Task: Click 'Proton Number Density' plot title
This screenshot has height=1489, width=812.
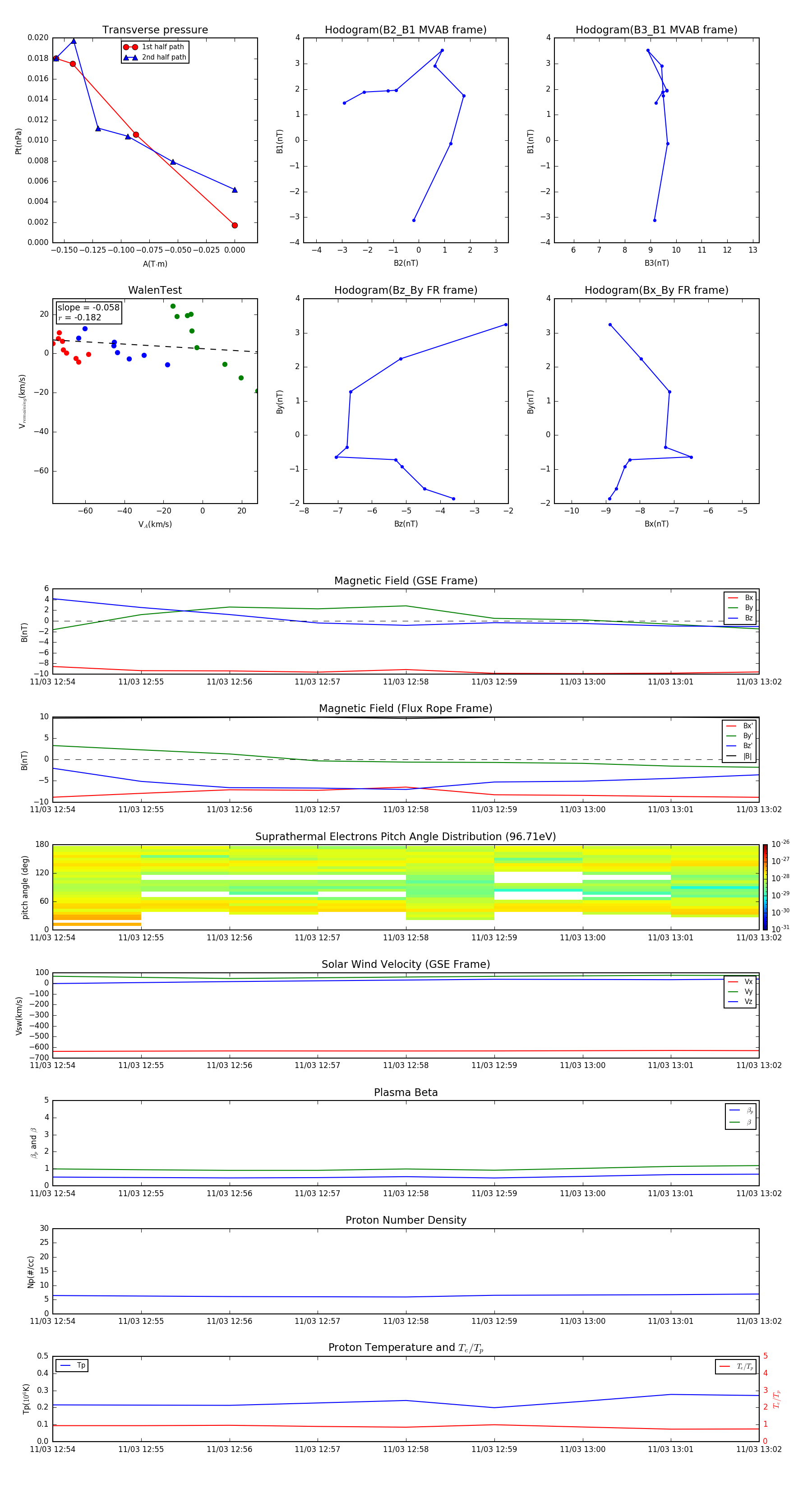Action: coord(406,1220)
